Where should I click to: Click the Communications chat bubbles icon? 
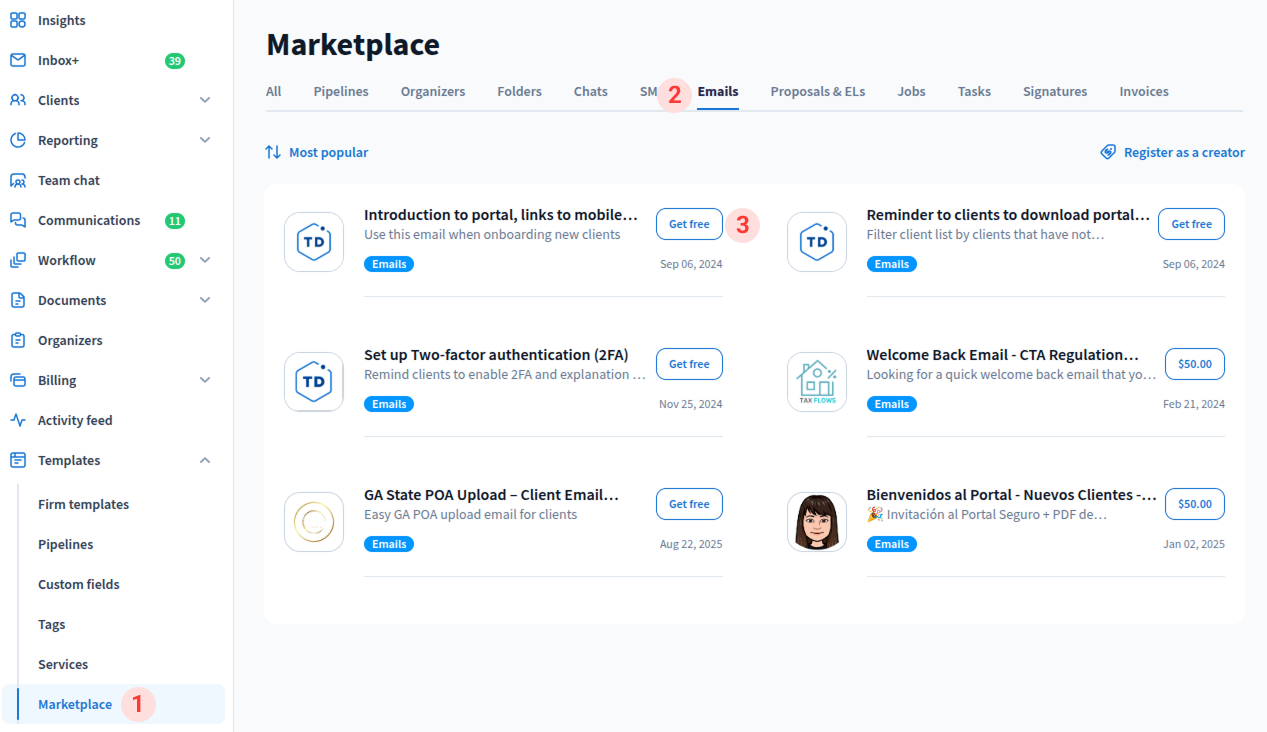[18, 221]
